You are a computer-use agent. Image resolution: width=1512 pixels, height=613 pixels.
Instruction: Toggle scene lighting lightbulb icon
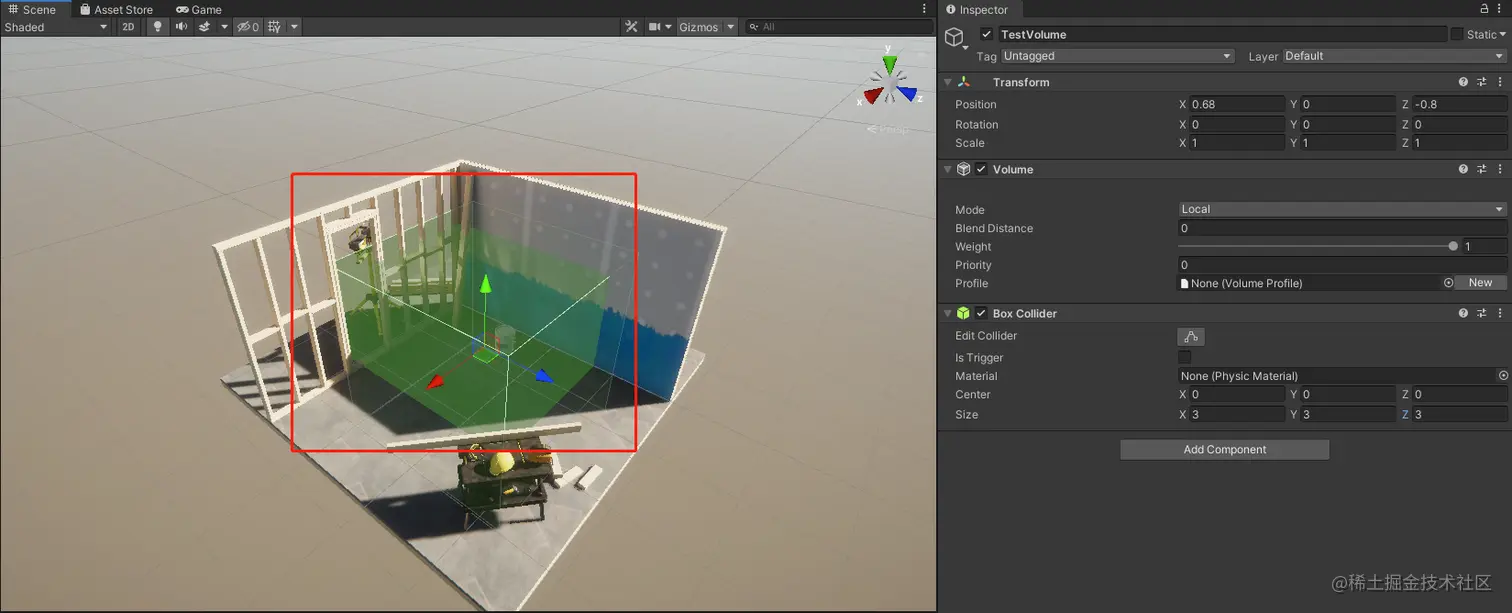[157, 27]
